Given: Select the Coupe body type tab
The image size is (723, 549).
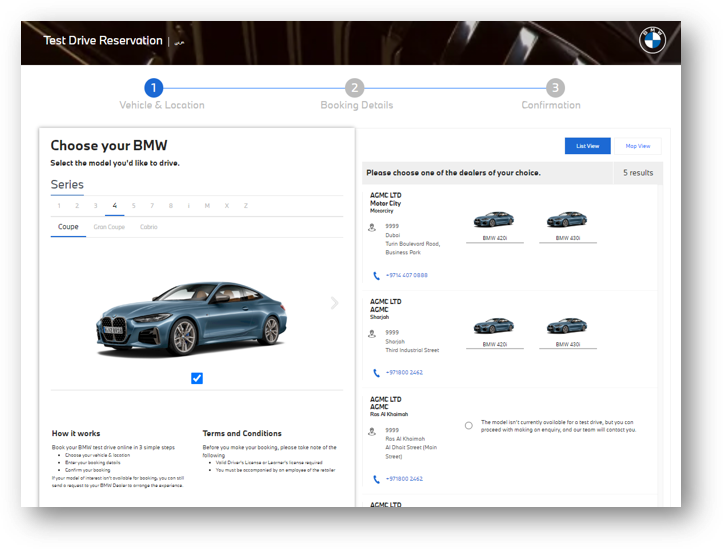Looking at the screenshot, I should [x=68, y=227].
